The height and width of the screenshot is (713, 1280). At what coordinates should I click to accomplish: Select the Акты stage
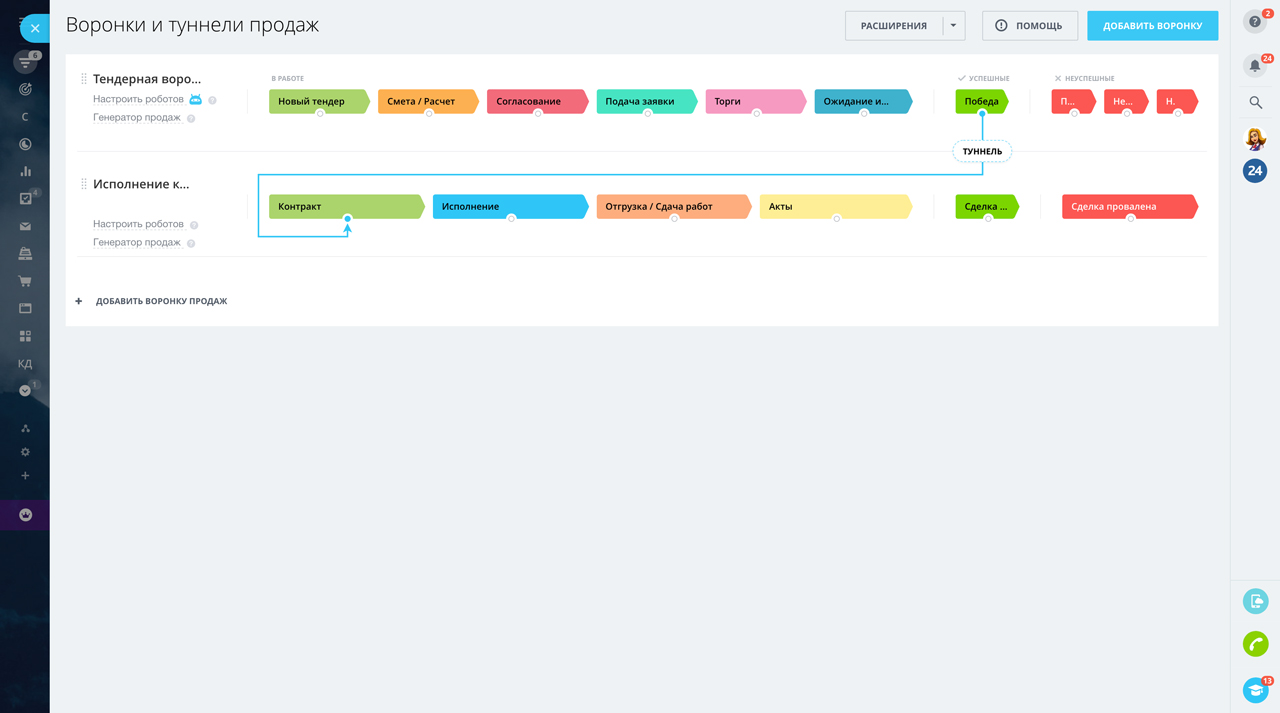[x=836, y=206]
